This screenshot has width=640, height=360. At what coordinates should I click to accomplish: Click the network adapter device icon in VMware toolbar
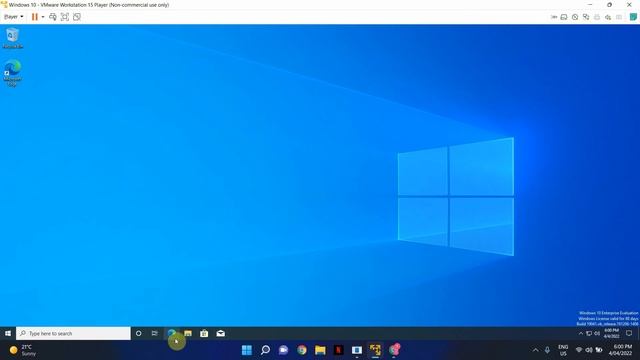point(586,17)
